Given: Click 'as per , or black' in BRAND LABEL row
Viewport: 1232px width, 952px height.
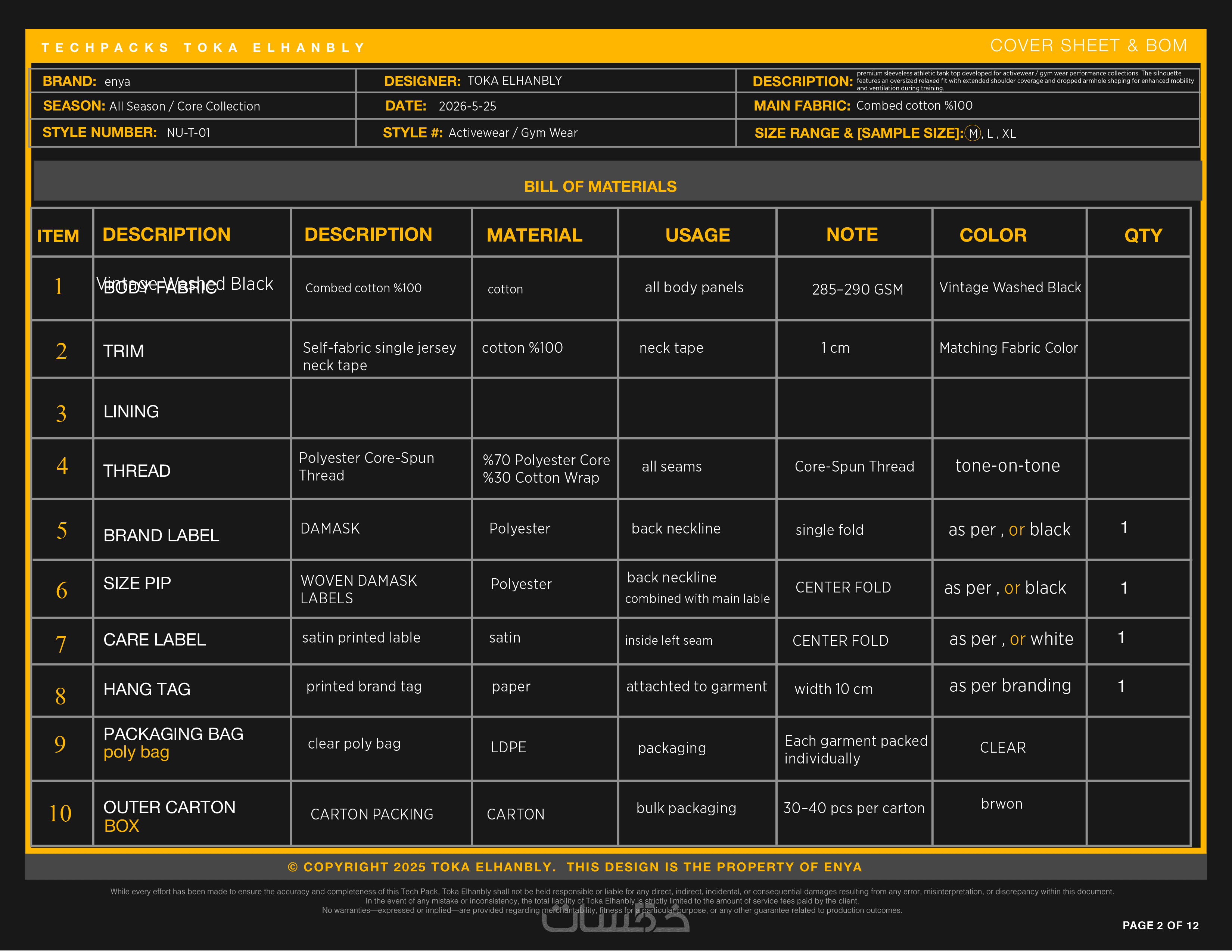Looking at the screenshot, I should click(x=1009, y=530).
